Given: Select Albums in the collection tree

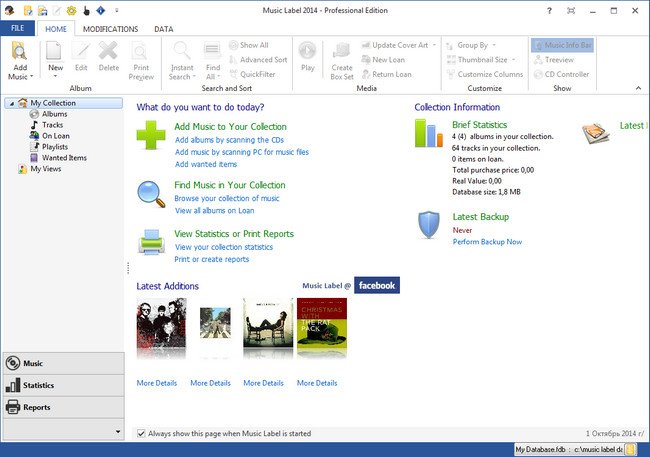Looking at the screenshot, I should 54,114.
